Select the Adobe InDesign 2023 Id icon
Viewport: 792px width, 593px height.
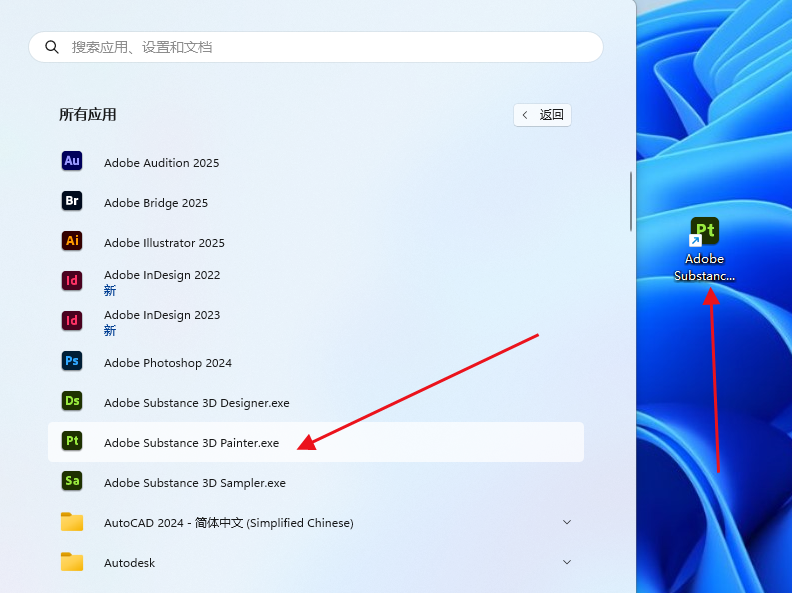tap(72, 321)
